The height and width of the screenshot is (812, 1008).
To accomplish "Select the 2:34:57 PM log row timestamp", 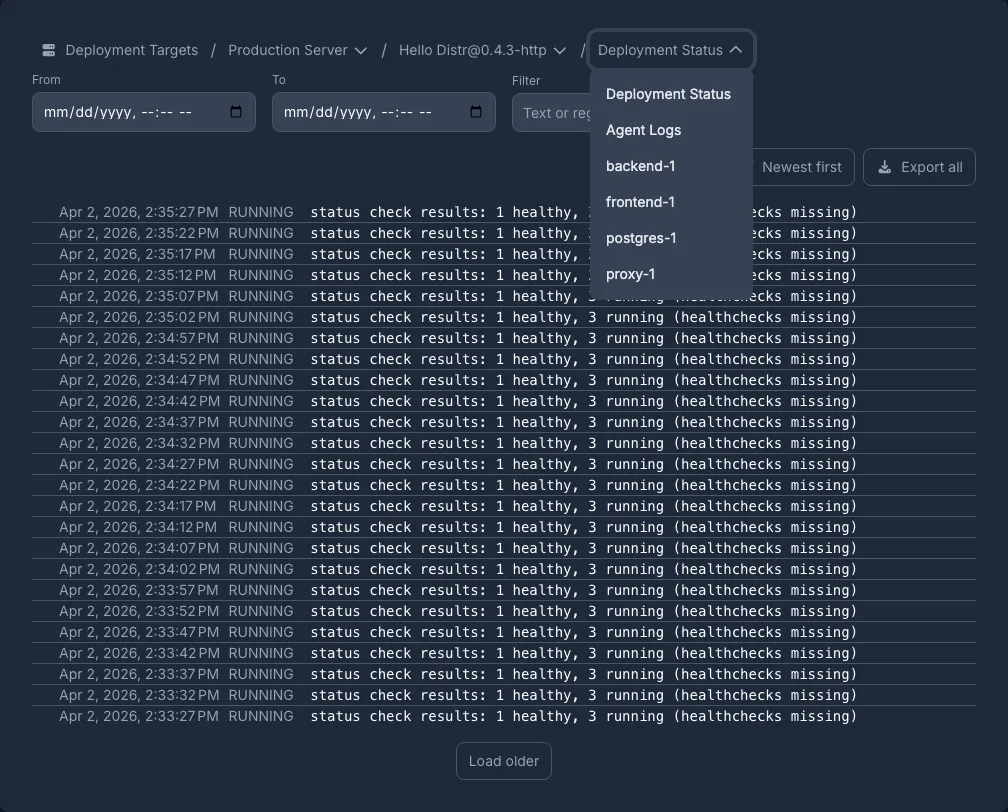I will tap(139, 338).
